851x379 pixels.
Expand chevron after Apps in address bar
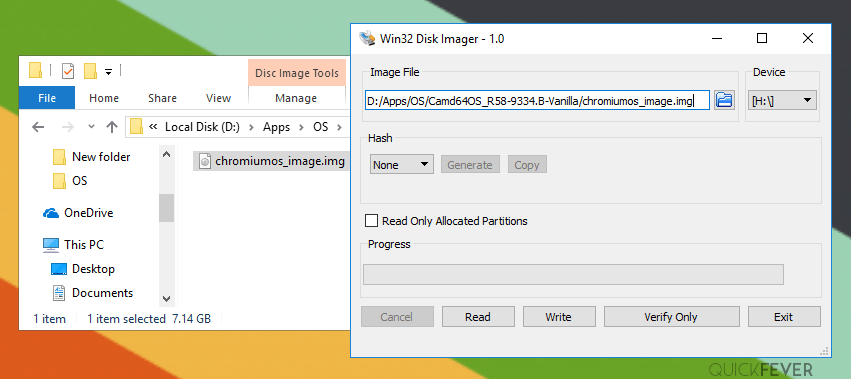pos(301,127)
